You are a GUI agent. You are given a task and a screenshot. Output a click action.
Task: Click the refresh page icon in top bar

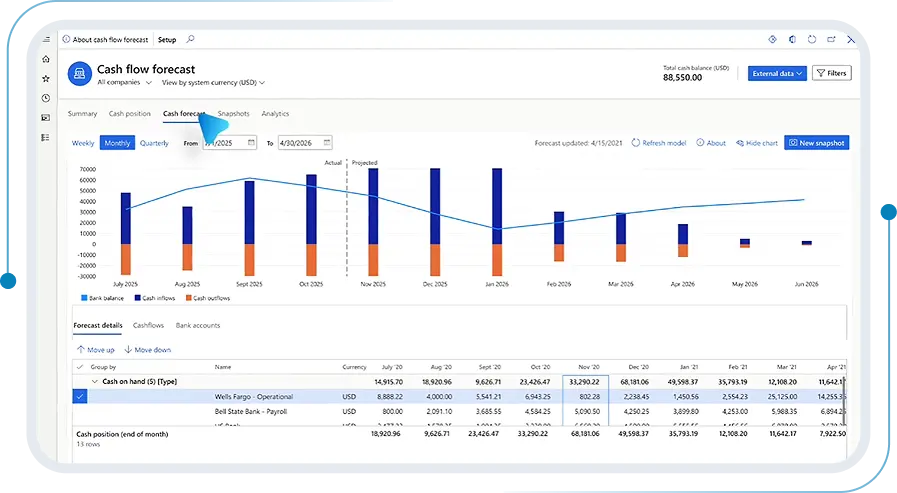coord(812,39)
